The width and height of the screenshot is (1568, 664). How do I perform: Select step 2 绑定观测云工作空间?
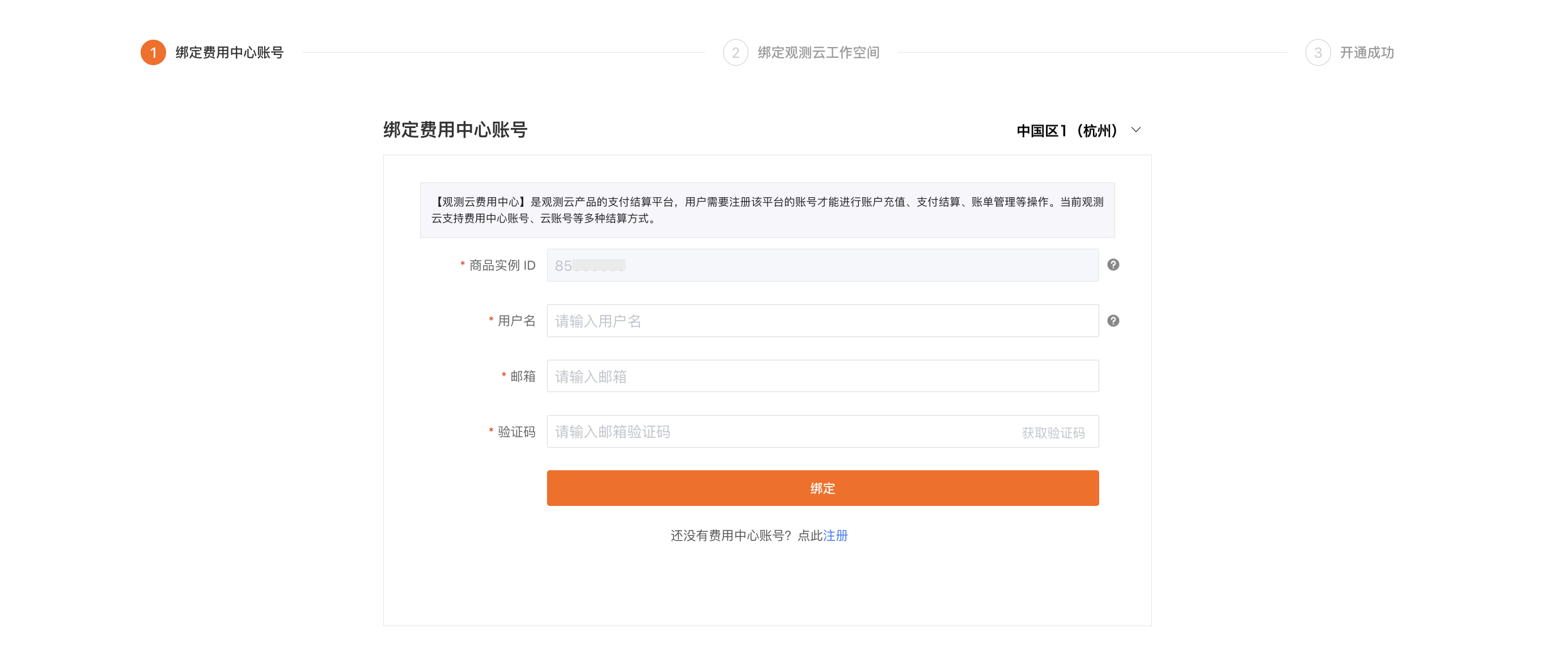point(801,52)
